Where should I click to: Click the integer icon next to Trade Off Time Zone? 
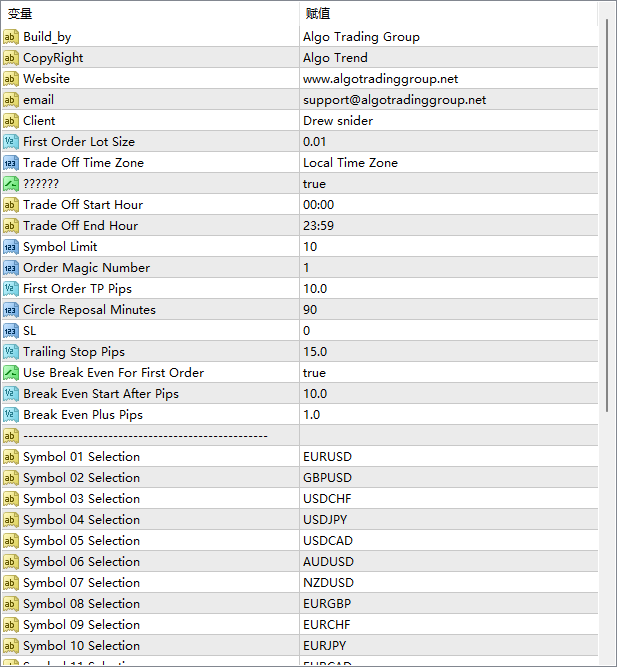[11, 163]
